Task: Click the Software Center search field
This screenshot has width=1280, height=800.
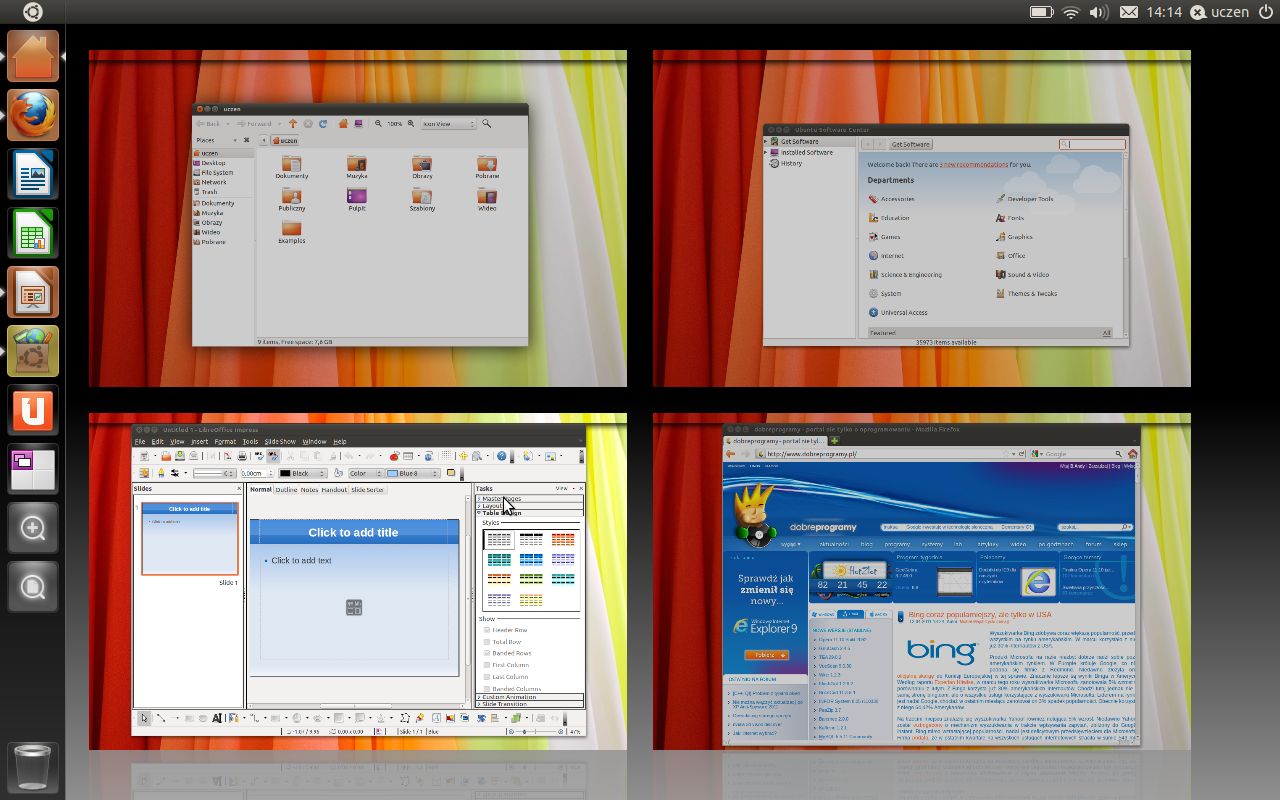Action: pyautogui.click(x=1092, y=144)
